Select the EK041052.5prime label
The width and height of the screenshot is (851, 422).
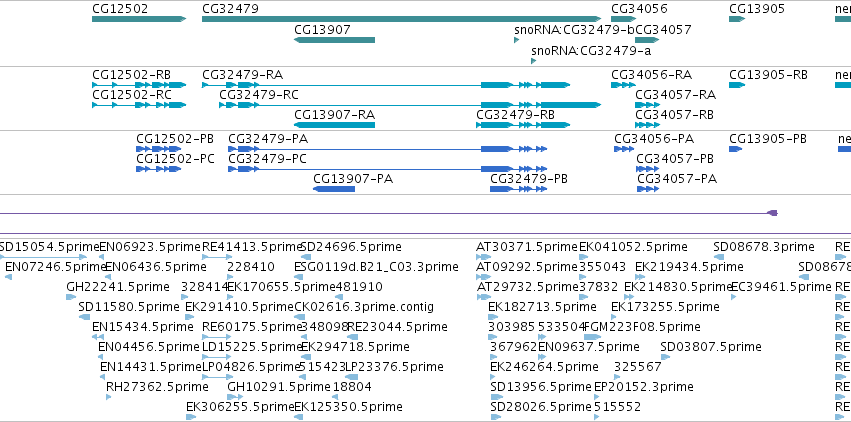633,247
